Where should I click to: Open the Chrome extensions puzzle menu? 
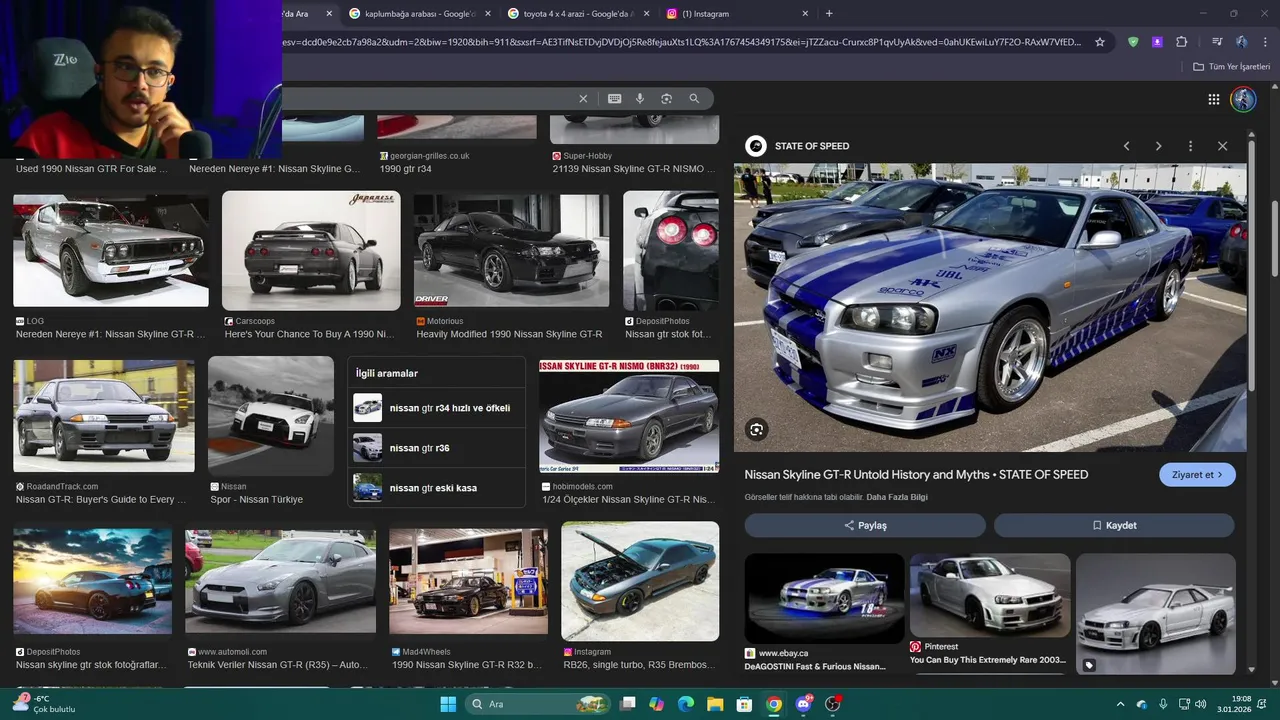click(x=1181, y=42)
